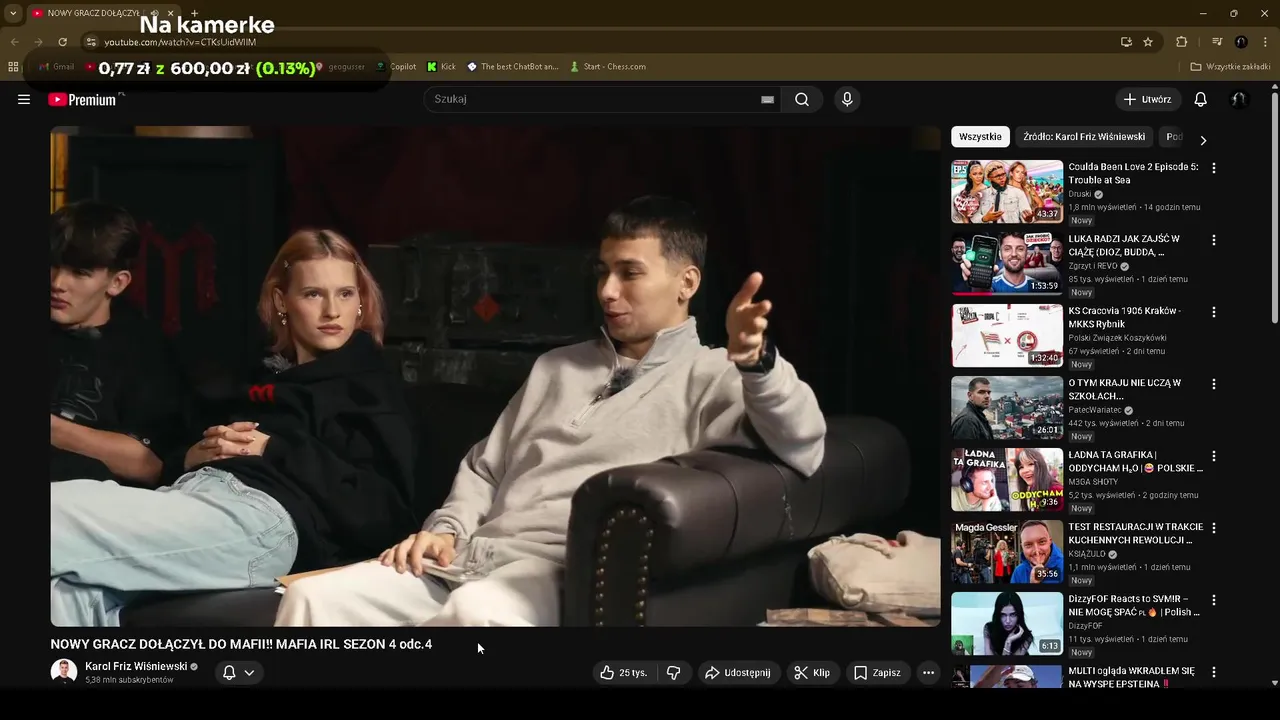This screenshot has height=720, width=1280.
Task: View site information icon in address bar
Action: (91, 42)
